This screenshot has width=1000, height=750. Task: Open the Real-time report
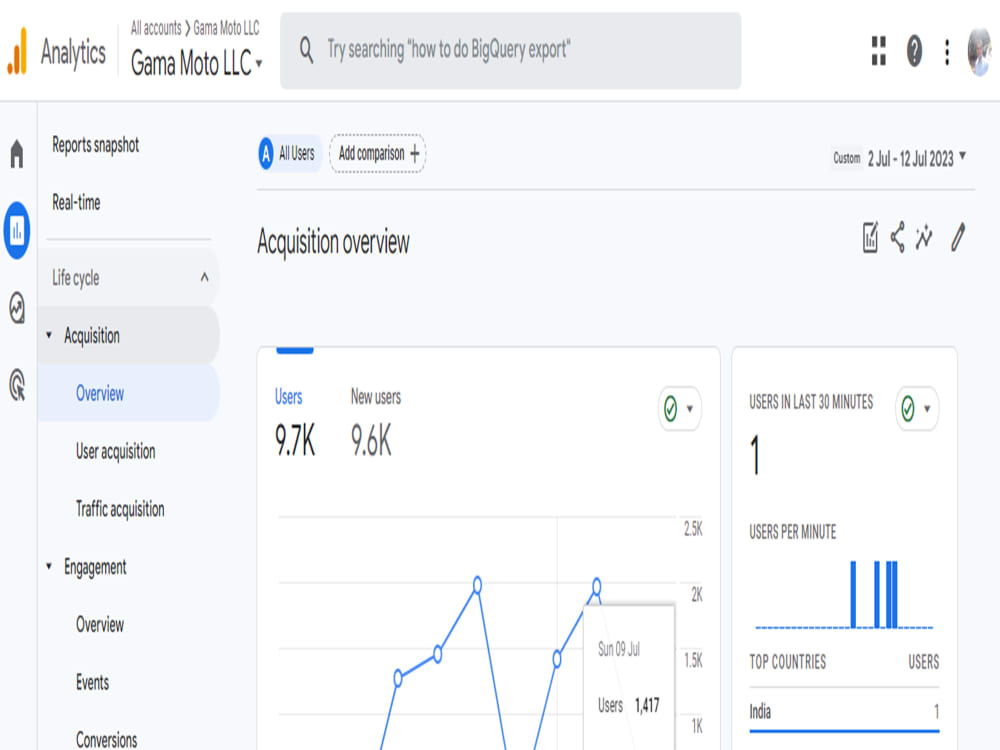(x=76, y=203)
